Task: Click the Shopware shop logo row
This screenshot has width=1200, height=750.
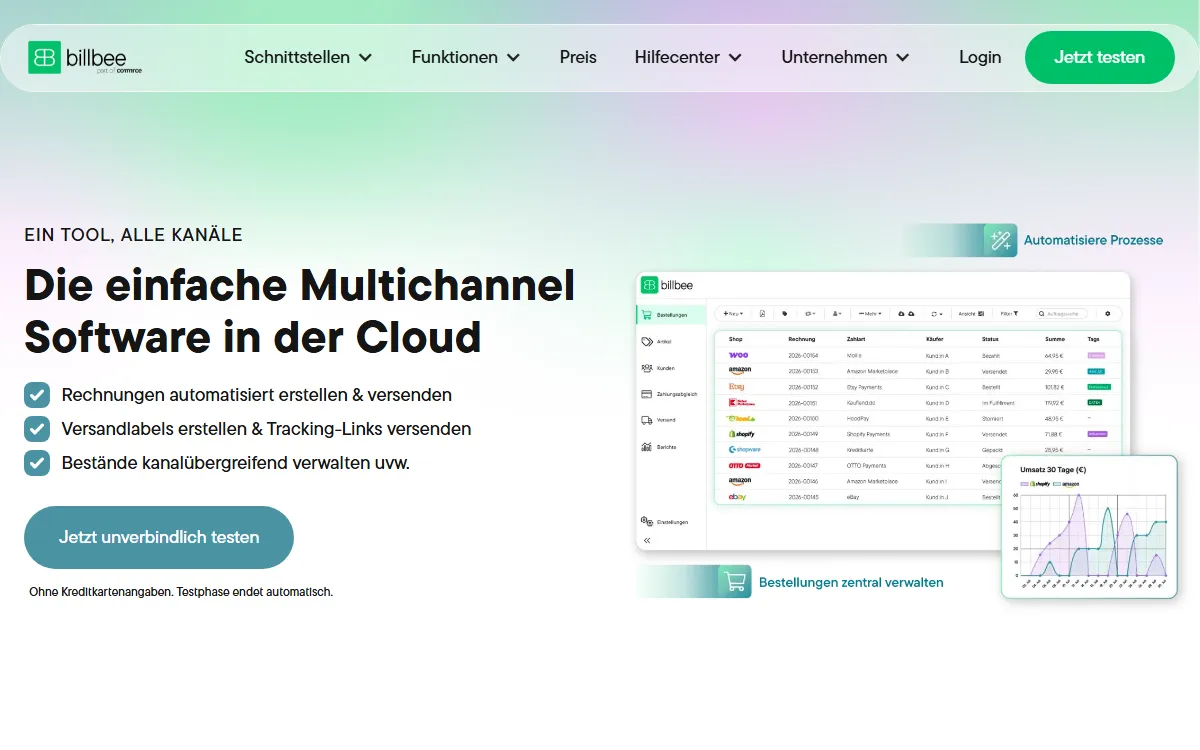Action: pos(744,450)
